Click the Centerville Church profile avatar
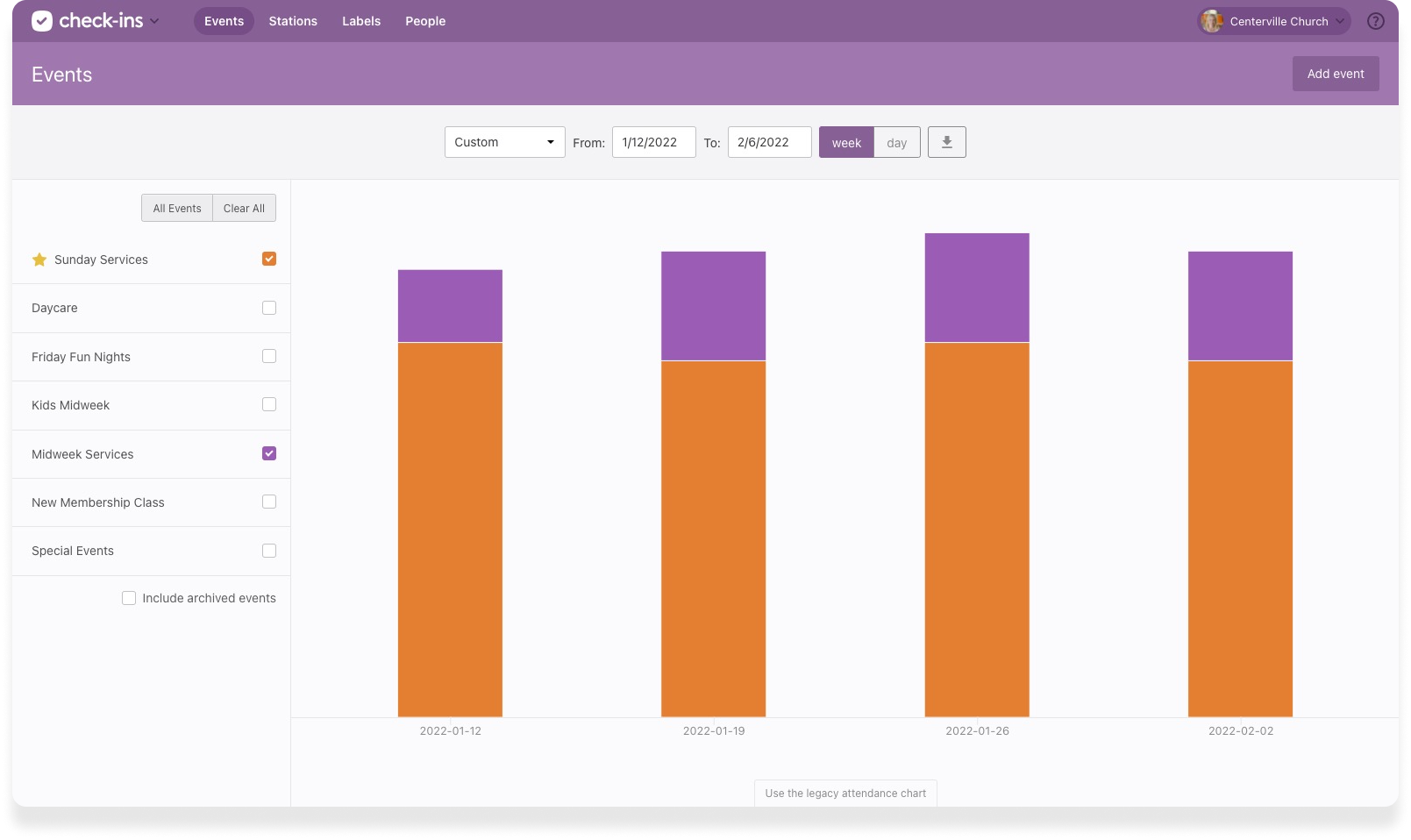The image size is (1411, 840). coord(1211,21)
